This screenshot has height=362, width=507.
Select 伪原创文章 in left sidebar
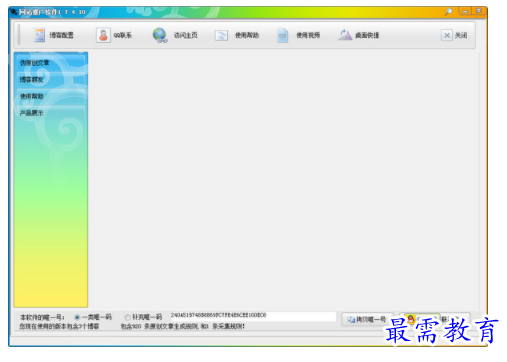point(51,63)
